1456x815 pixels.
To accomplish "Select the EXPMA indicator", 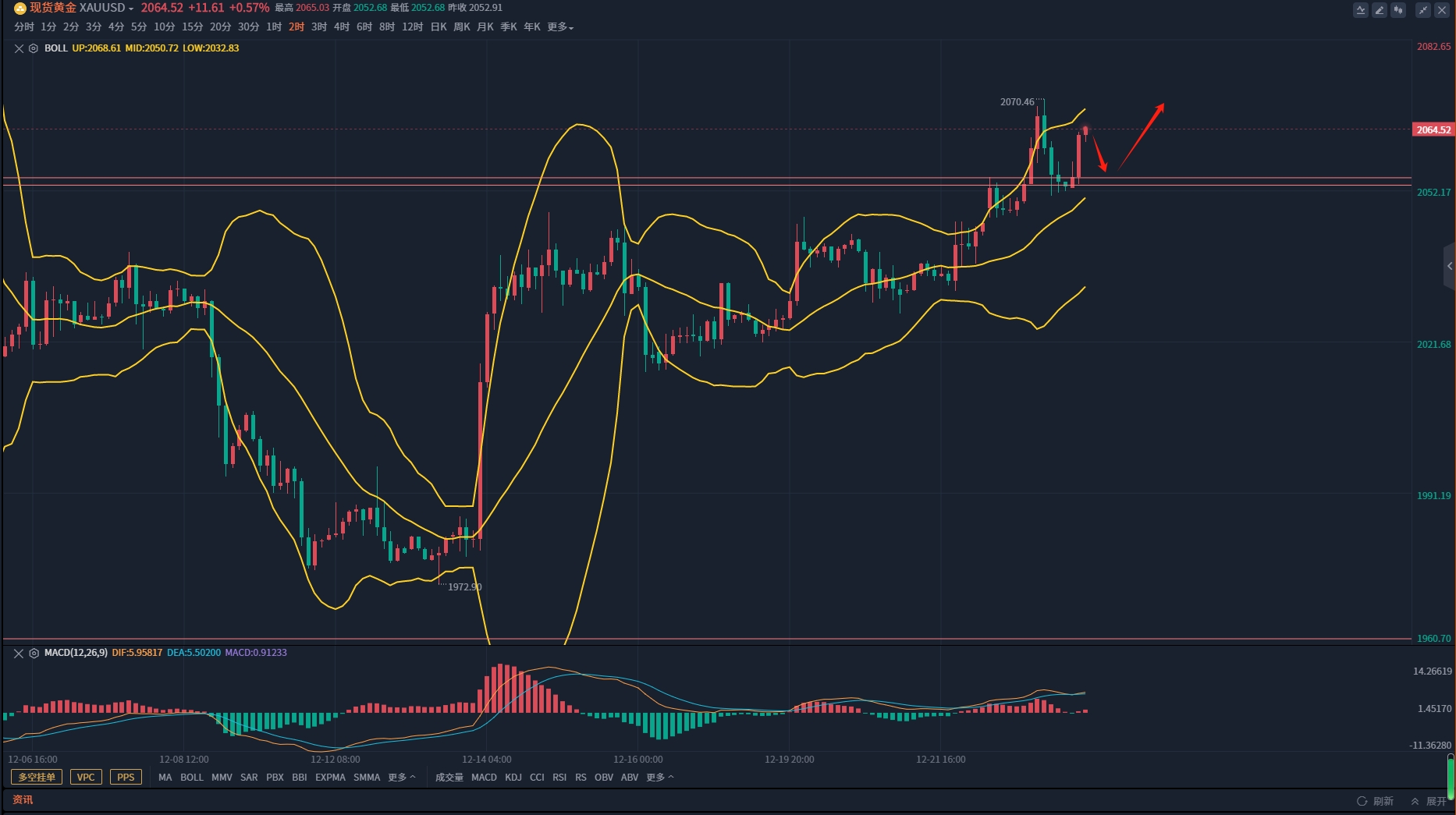I will [x=330, y=778].
